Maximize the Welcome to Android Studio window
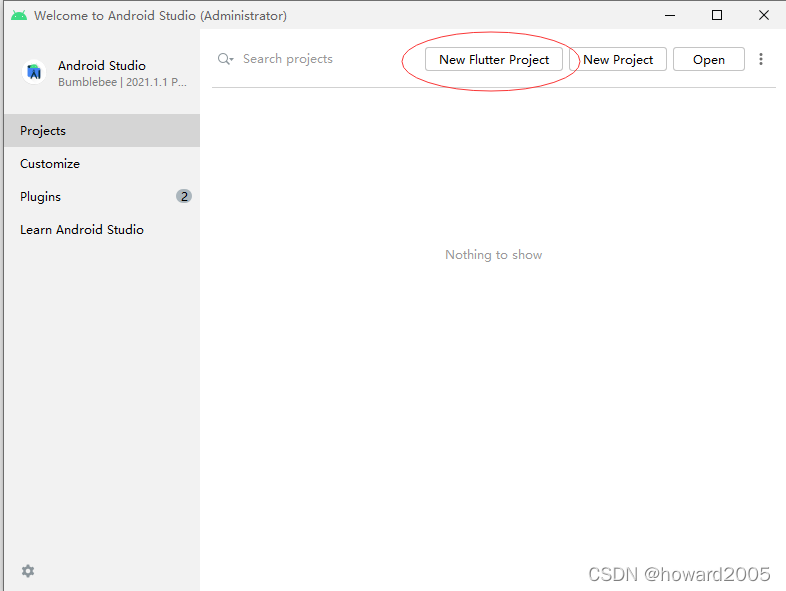The image size is (786, 591). [717, 16]
